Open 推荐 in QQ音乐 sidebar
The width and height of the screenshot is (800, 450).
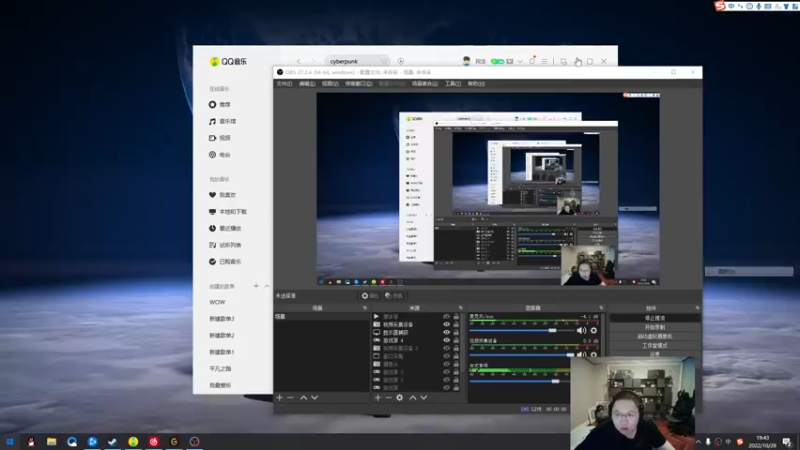tap(219, 105)
